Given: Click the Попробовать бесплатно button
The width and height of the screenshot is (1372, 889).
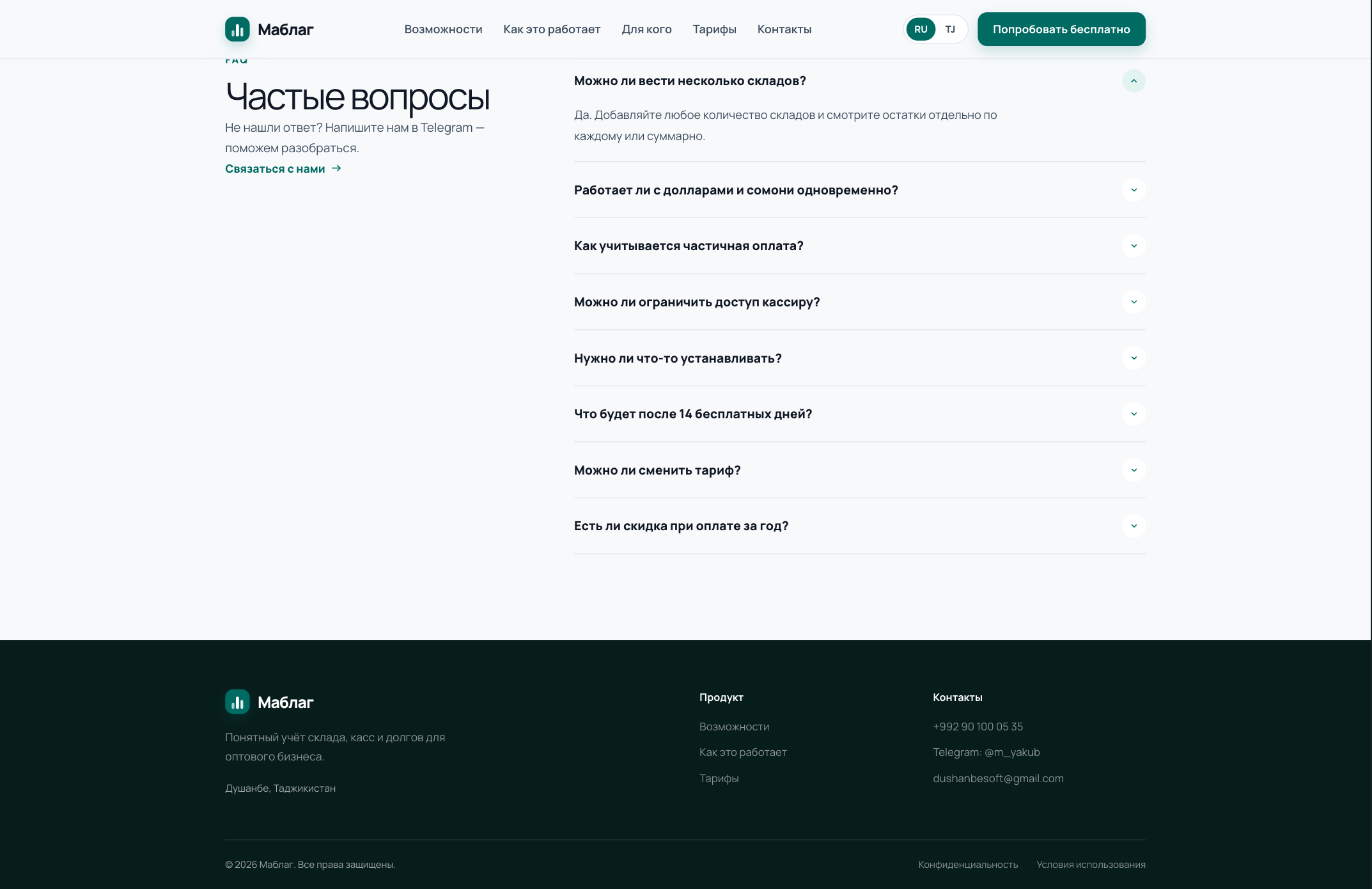Looking at the screenshot, I should coord(1061,29).
